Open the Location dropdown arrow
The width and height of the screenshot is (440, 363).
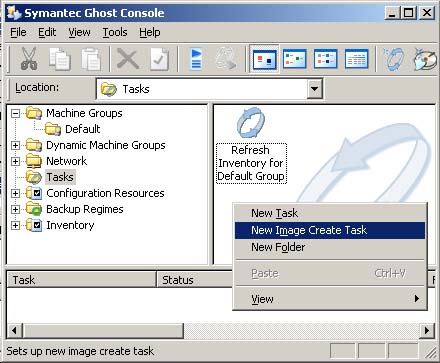point(314,89)
